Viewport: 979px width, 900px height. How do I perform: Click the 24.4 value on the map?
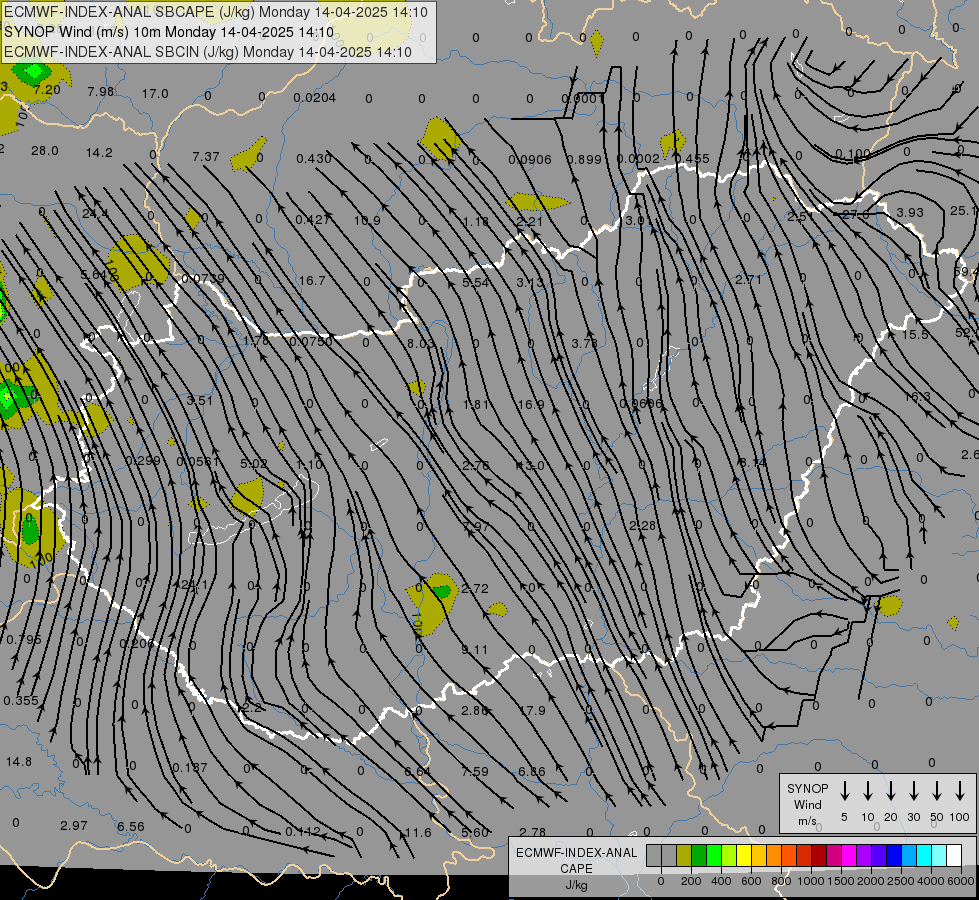(x=95, y=214)
